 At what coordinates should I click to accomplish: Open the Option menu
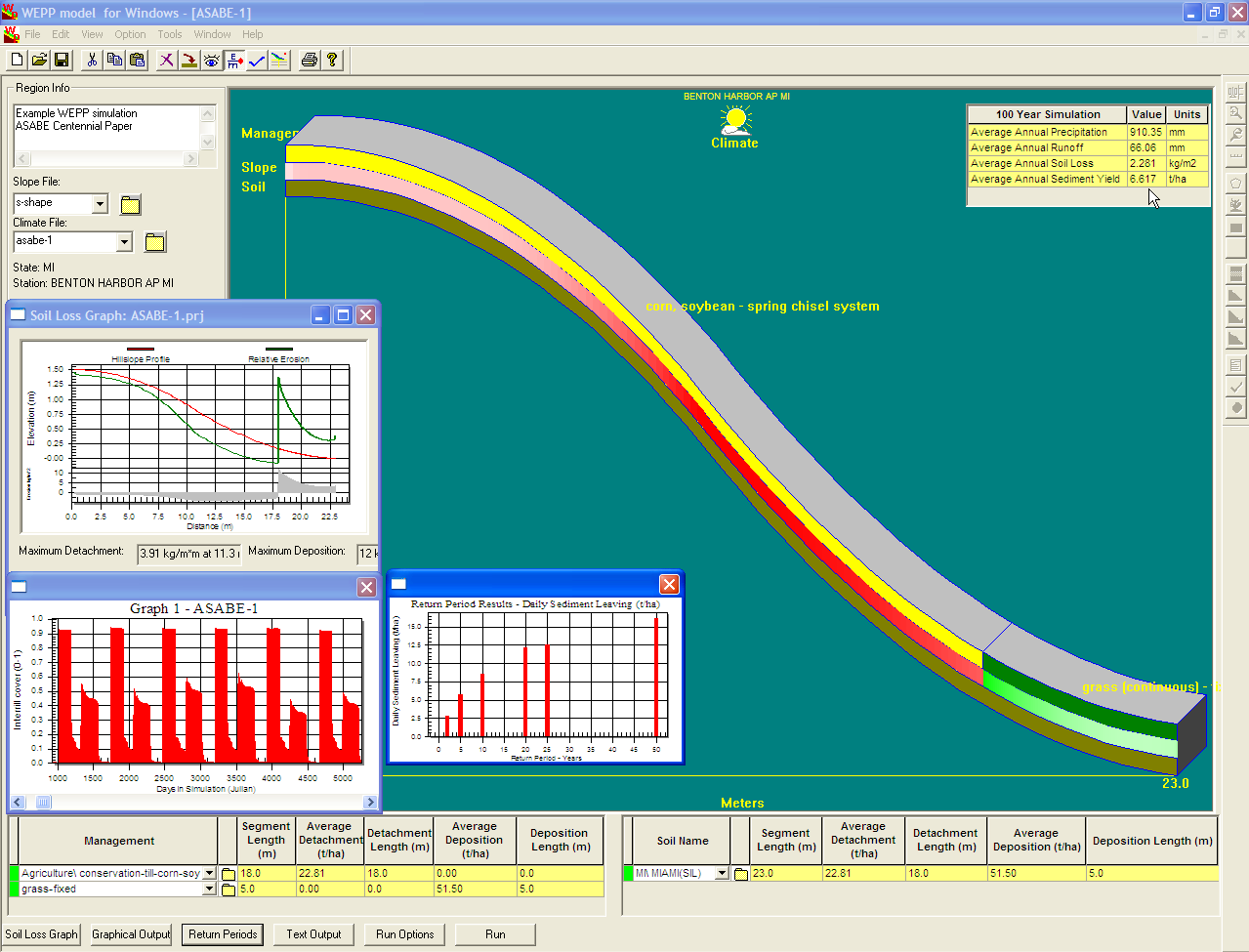tap(130, 34)
